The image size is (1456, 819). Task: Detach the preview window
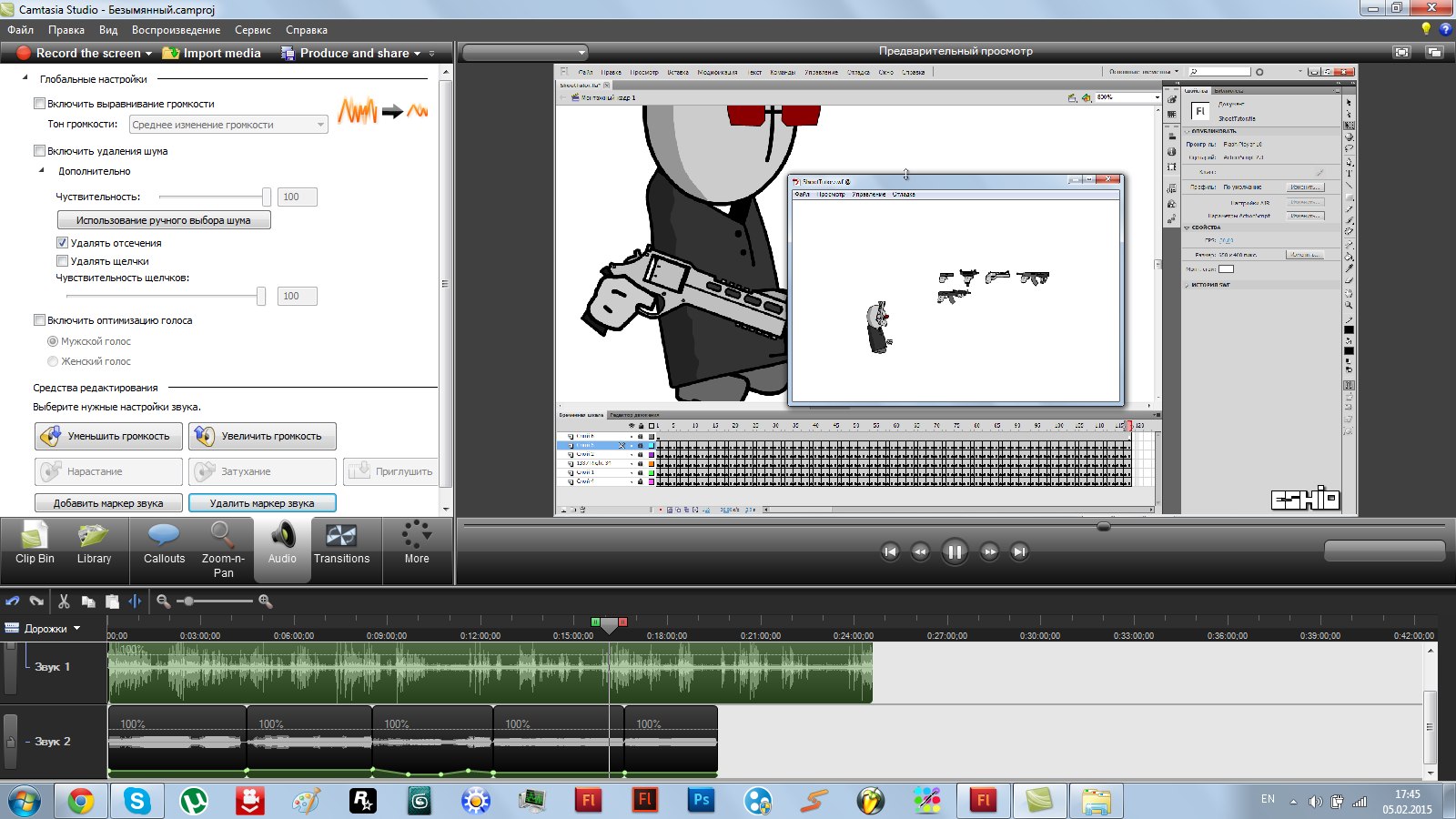(1434, 52)
